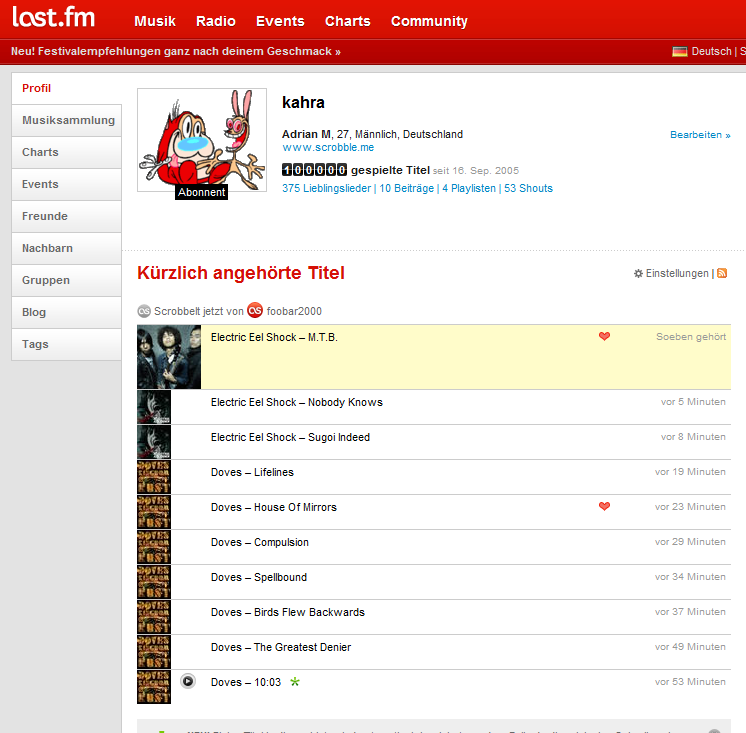Screen dimensions: 746x733
Task: Play the Doves – 10:03 track
Action: coord(188,681)
